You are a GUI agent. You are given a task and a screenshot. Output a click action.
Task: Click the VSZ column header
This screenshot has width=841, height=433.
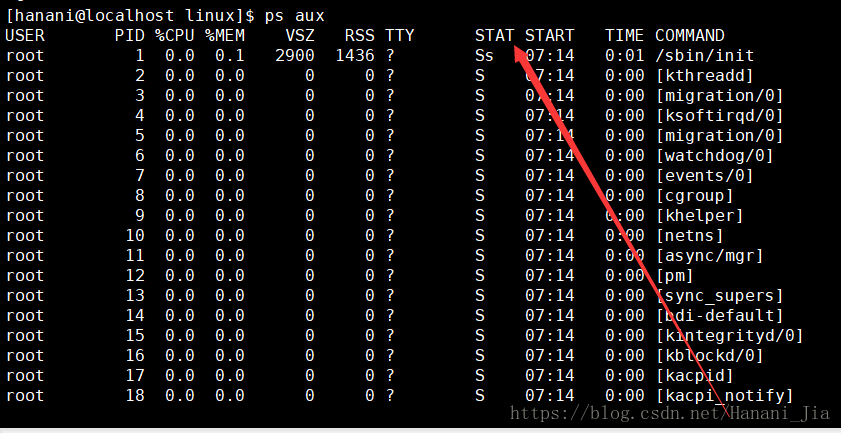[300, 35]
